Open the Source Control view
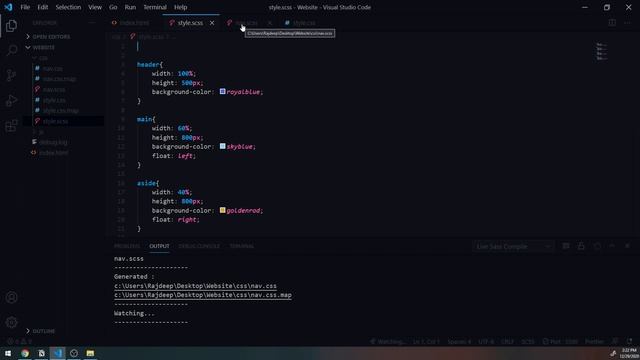 (11, 75)
